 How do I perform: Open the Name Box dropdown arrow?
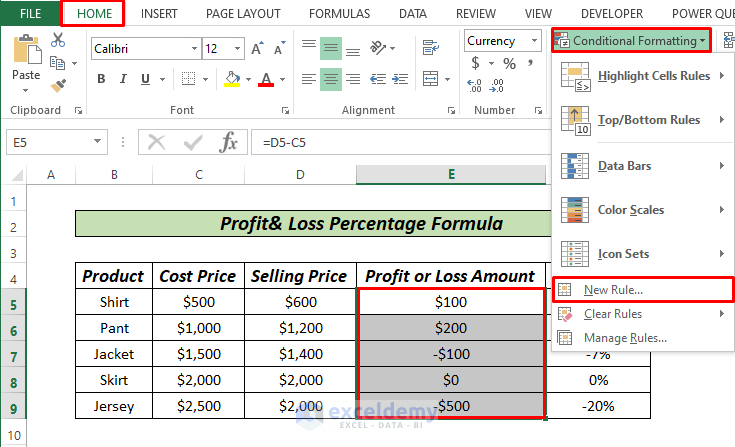[97, 142]
